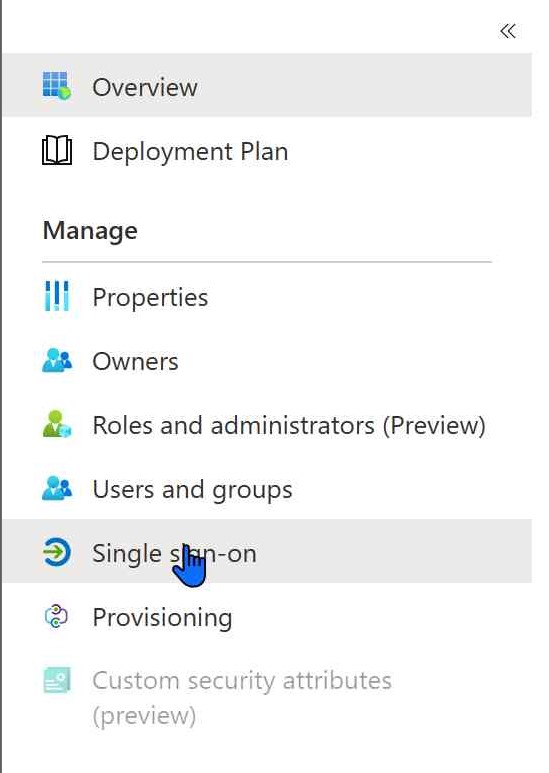The height and width of the screenshot is (773, 549).
Task: Collapse the sidebar with the double chevron
Action: pos(508,31)
